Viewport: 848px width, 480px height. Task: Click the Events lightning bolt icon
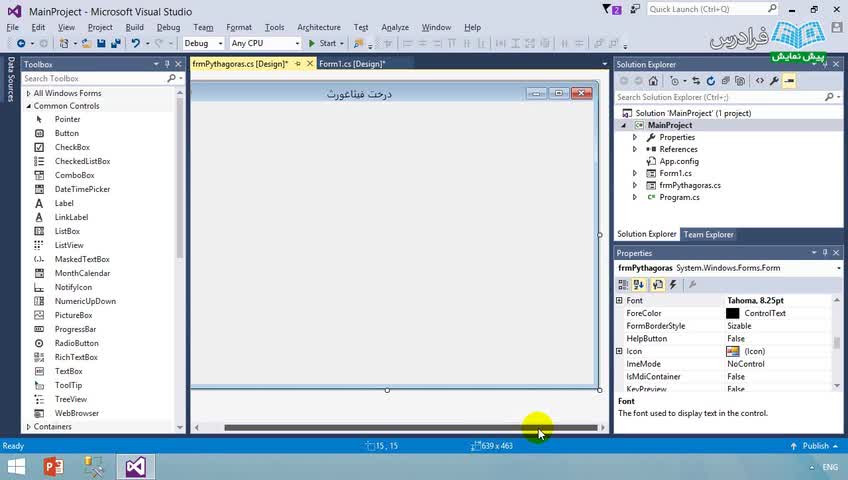tap(673, 284)
